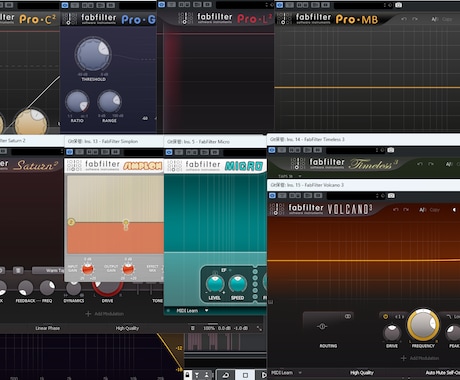Toggle Pro-G plugin bypass power icon
460x380 pixels.
pos(65,5)
